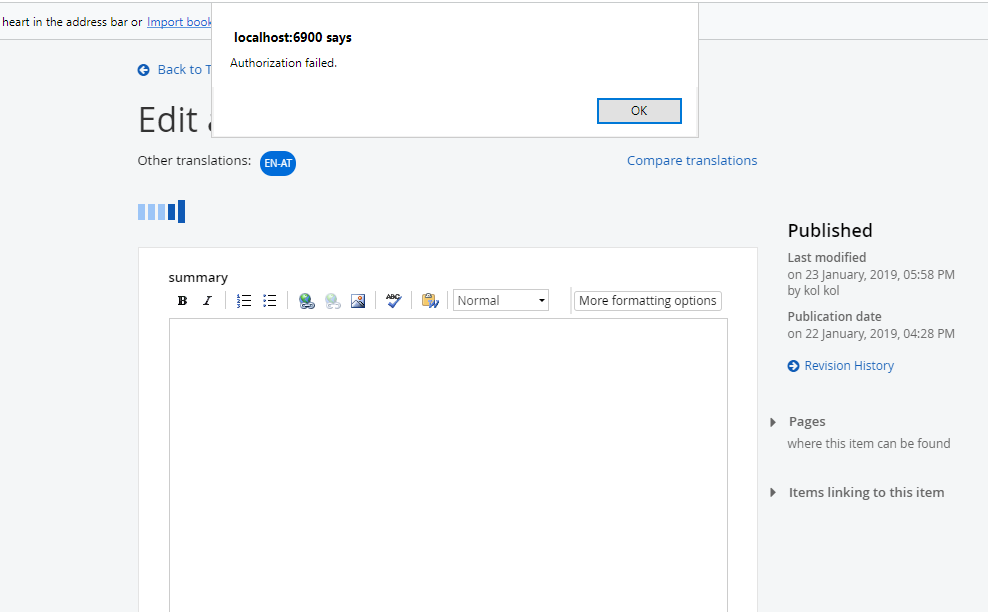Insert a hyperlink with the globe-link icon
Screen dimensions: 988x612
click(307, 301)
